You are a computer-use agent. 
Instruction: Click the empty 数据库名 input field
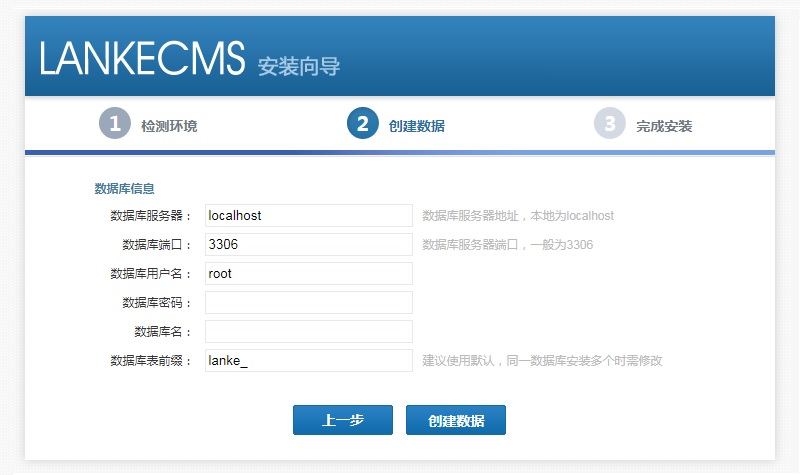pos(309,332)
